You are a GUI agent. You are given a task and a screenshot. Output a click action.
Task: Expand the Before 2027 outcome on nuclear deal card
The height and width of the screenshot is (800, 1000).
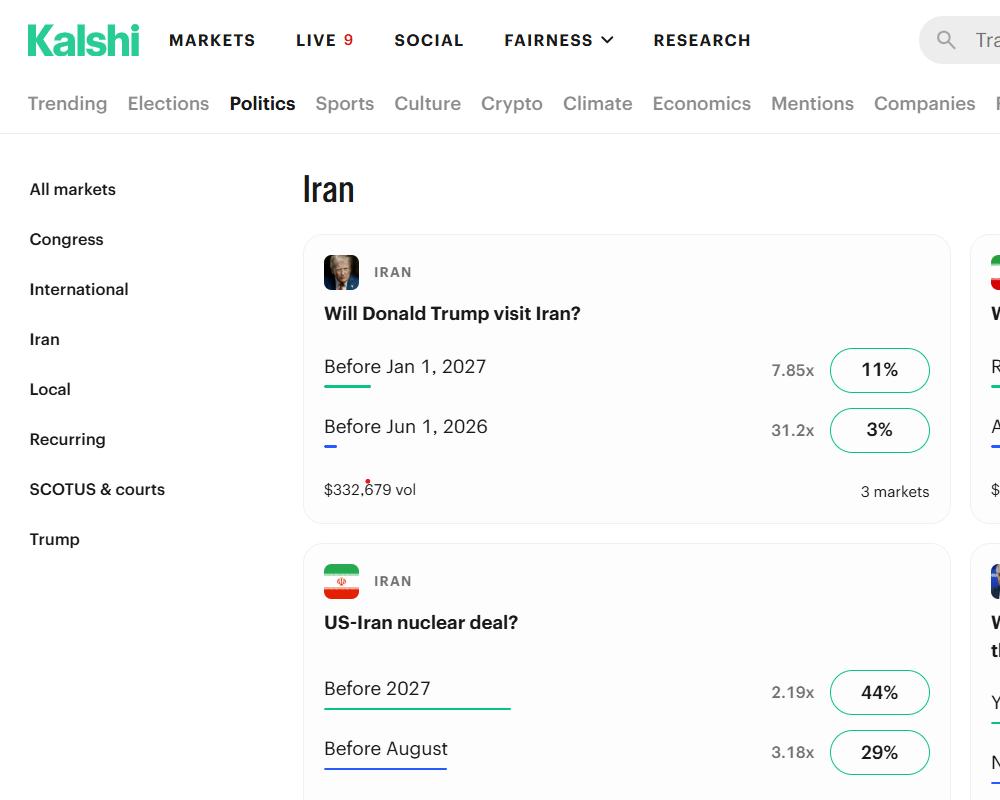pos(377,688)
